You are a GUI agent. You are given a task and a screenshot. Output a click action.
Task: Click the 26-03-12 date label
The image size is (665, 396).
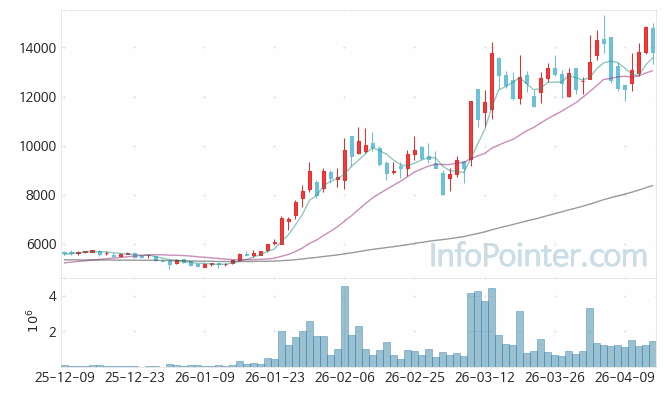click(485, 377)
